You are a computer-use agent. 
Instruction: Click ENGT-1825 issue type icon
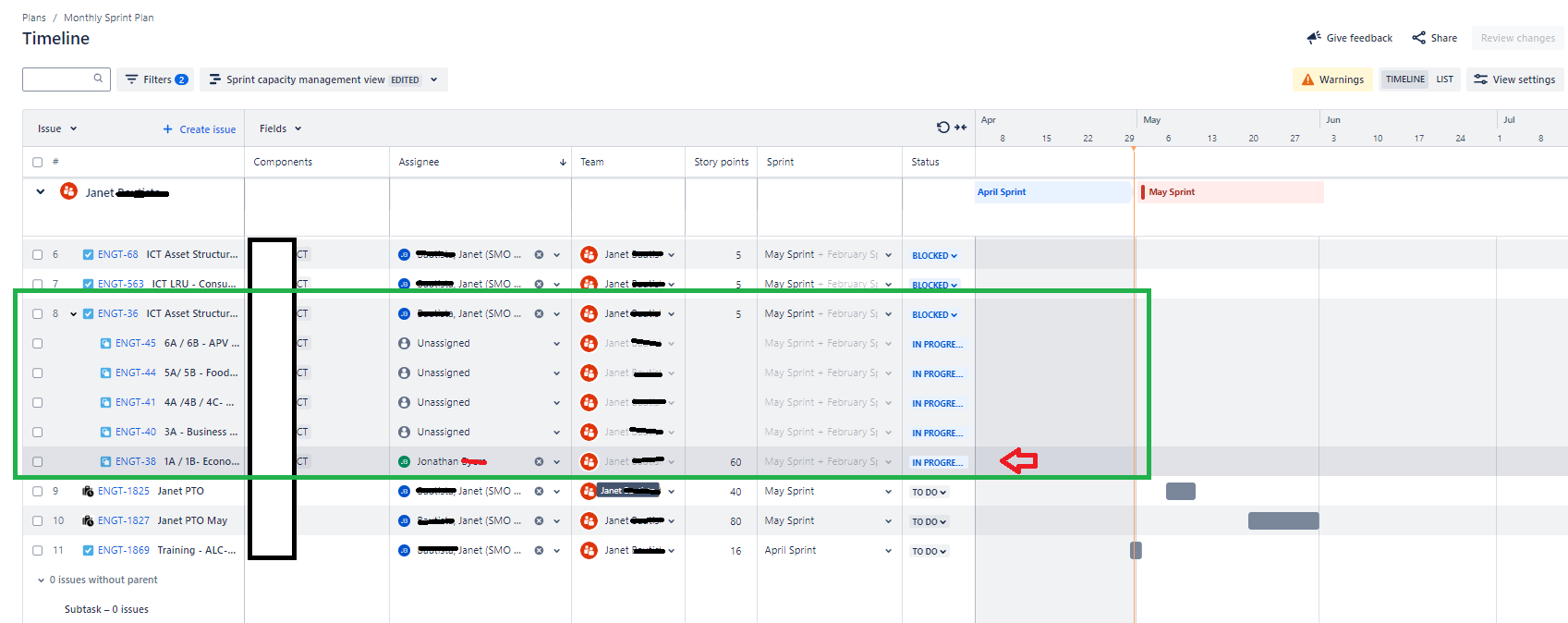[x=88, y=491]
